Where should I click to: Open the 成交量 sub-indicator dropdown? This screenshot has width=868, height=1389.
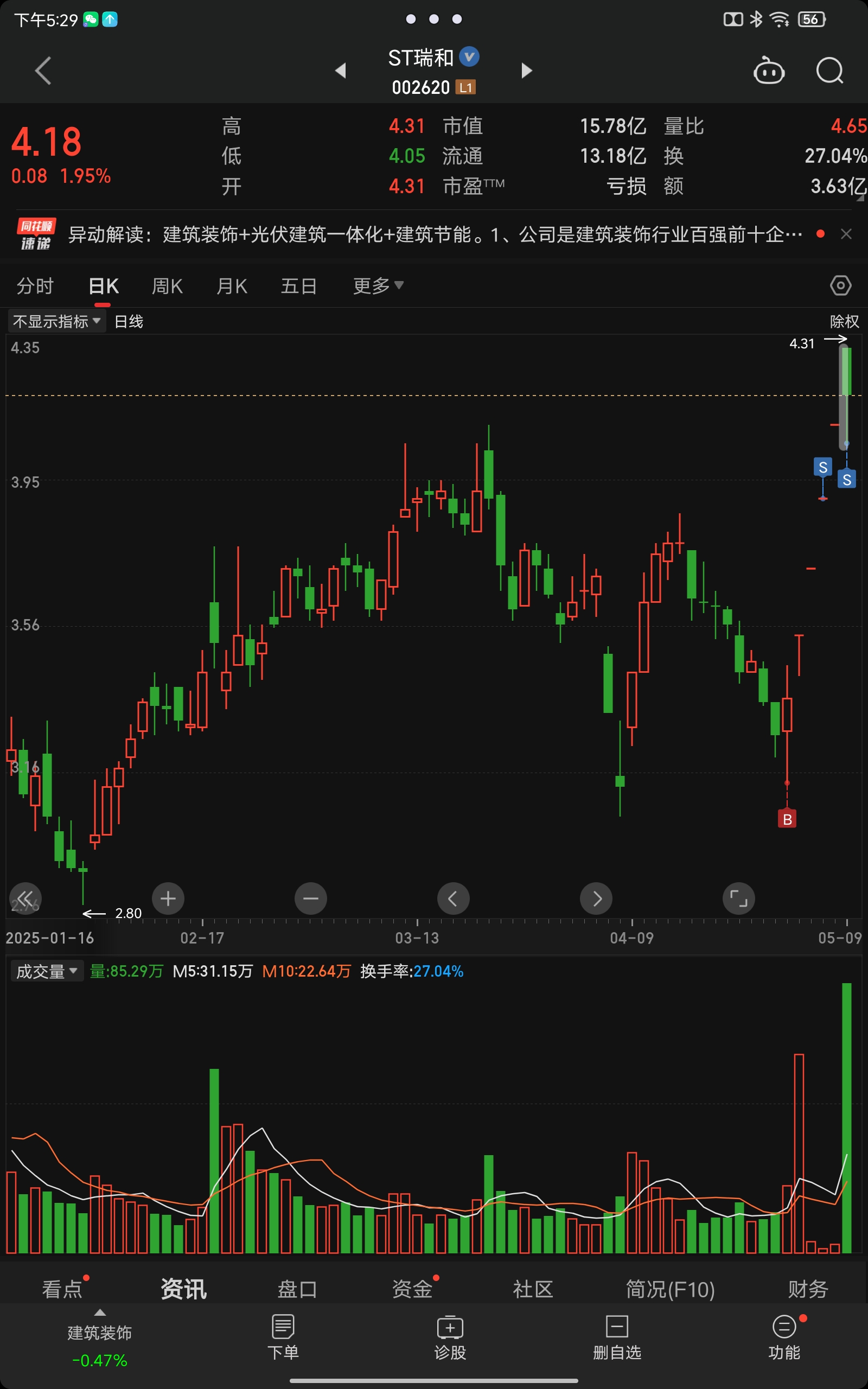click(47, 971)
